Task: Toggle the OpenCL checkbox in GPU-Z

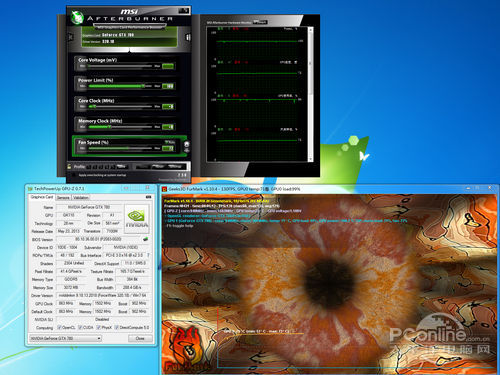Action: 59,327
